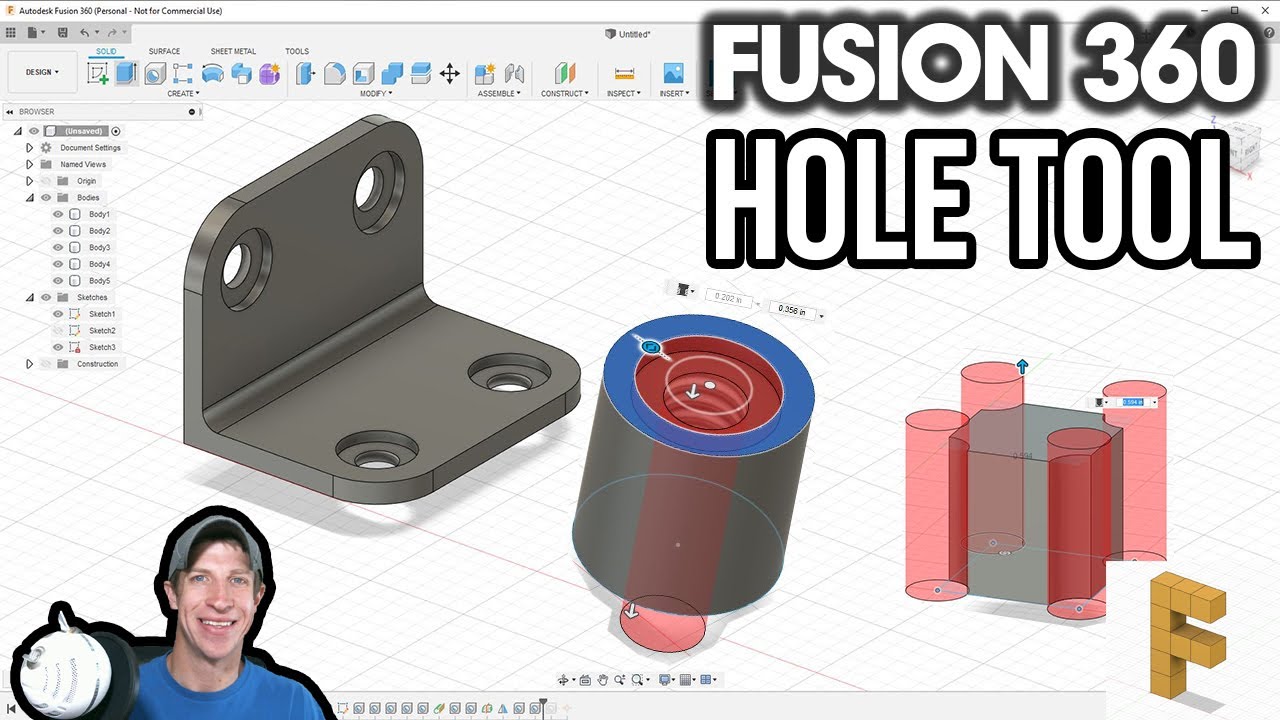
Task: Select the Move/Copy arrows tool
Action: (450, 73)
